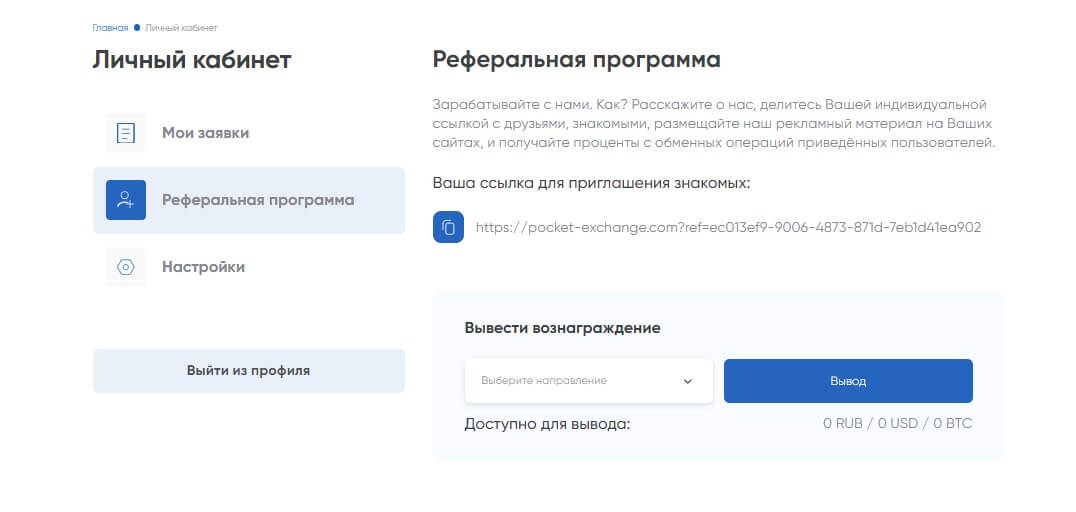Click the 0 RUB / 0 USD / 0 BTC balance
Viewport: 1076px width, 512px height.
[897, 424]
